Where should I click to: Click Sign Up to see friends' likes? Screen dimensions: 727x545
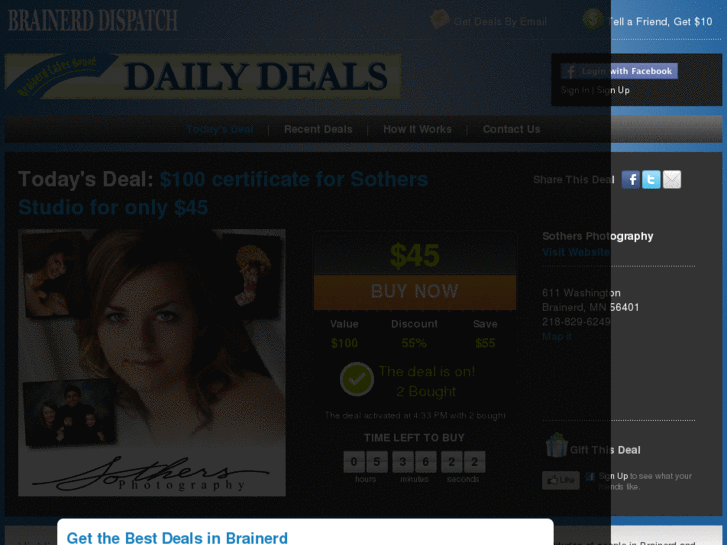tap(613, 476)
